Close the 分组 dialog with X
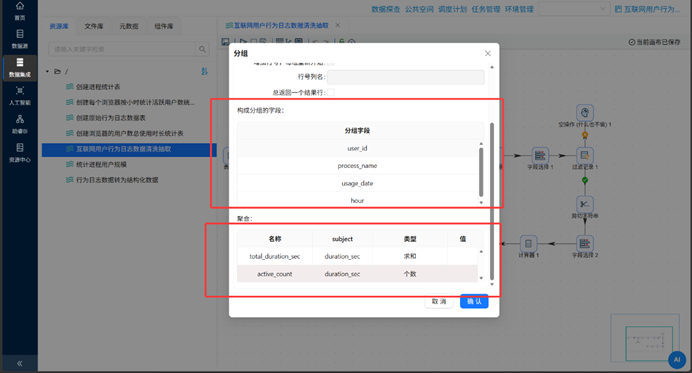Screen dimensions: 692x373 point(488,53)
